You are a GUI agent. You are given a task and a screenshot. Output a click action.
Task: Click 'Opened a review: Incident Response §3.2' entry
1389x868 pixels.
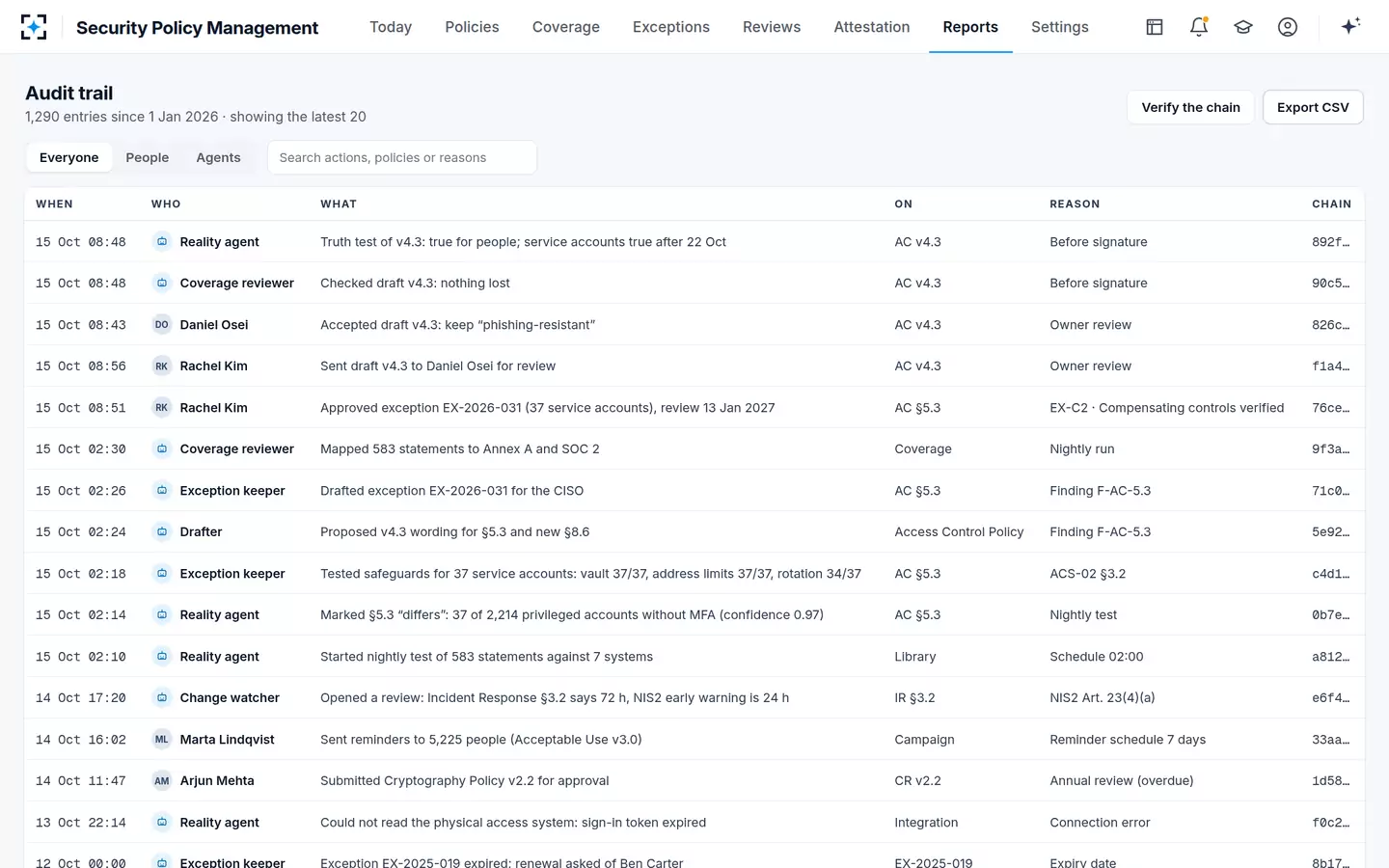[555, 698]
